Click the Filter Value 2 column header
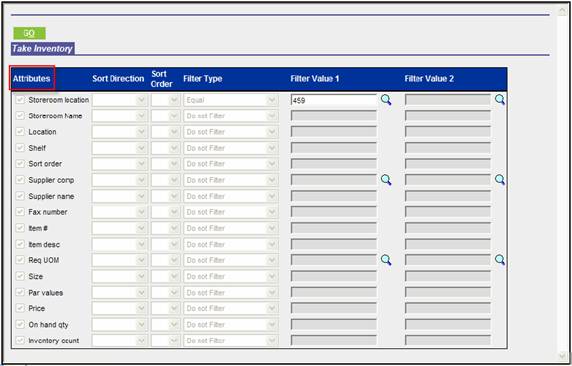Image resolution: width=572 pixels, height=366 pixels. pyautogui.click(x=429, y=78)
